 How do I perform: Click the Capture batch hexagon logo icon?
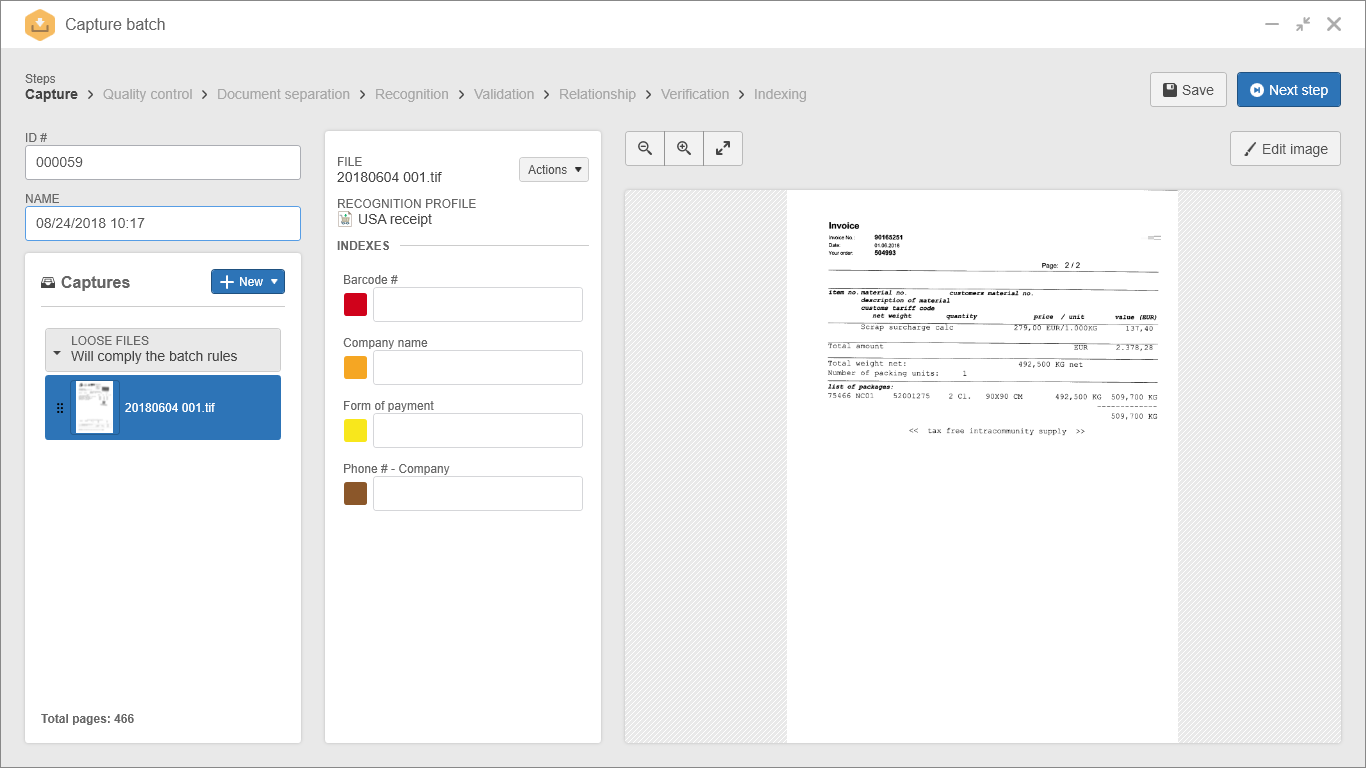[x=40, y=25]
